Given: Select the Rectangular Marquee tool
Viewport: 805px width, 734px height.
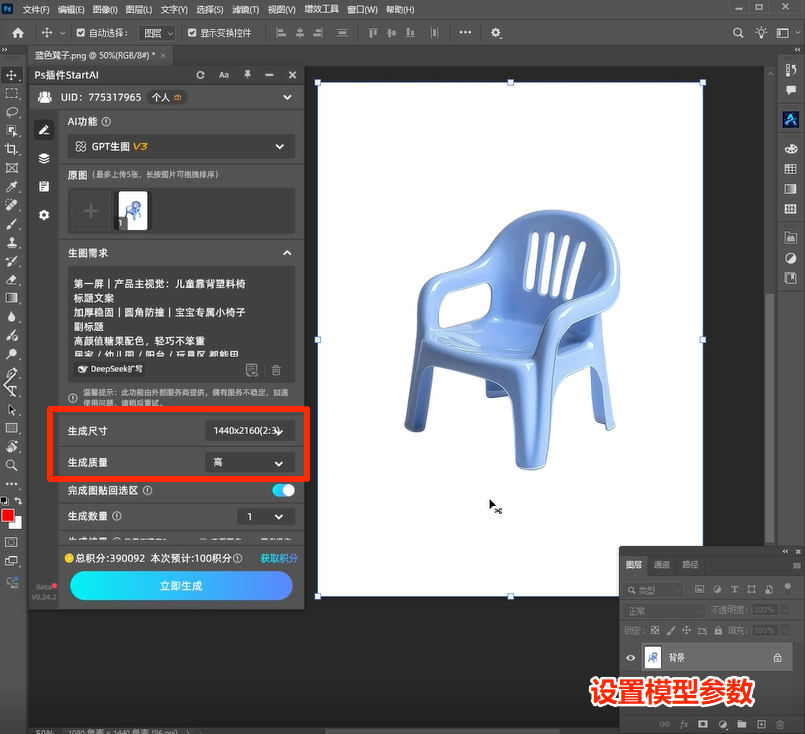Looking at the screenshot, I should 11,93.
